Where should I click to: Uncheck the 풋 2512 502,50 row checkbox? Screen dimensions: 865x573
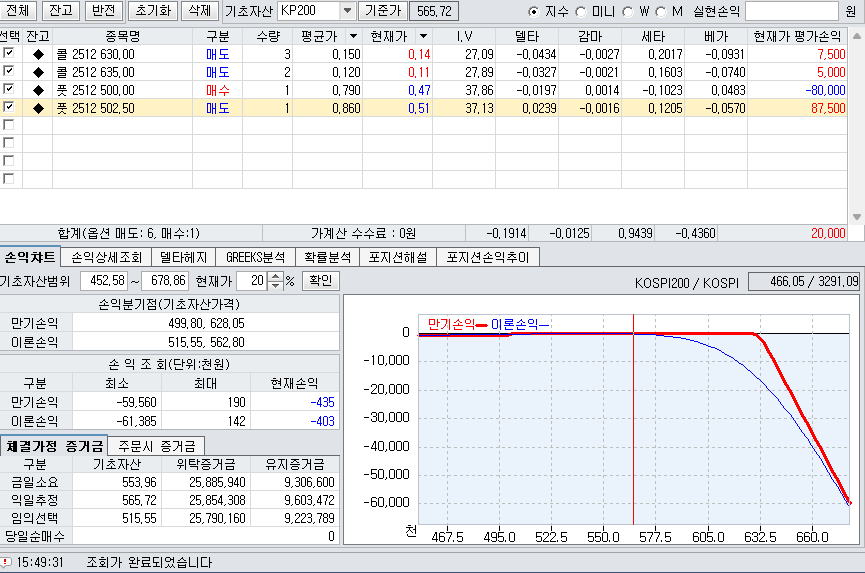pyautogui.click(x=8, y=107)
